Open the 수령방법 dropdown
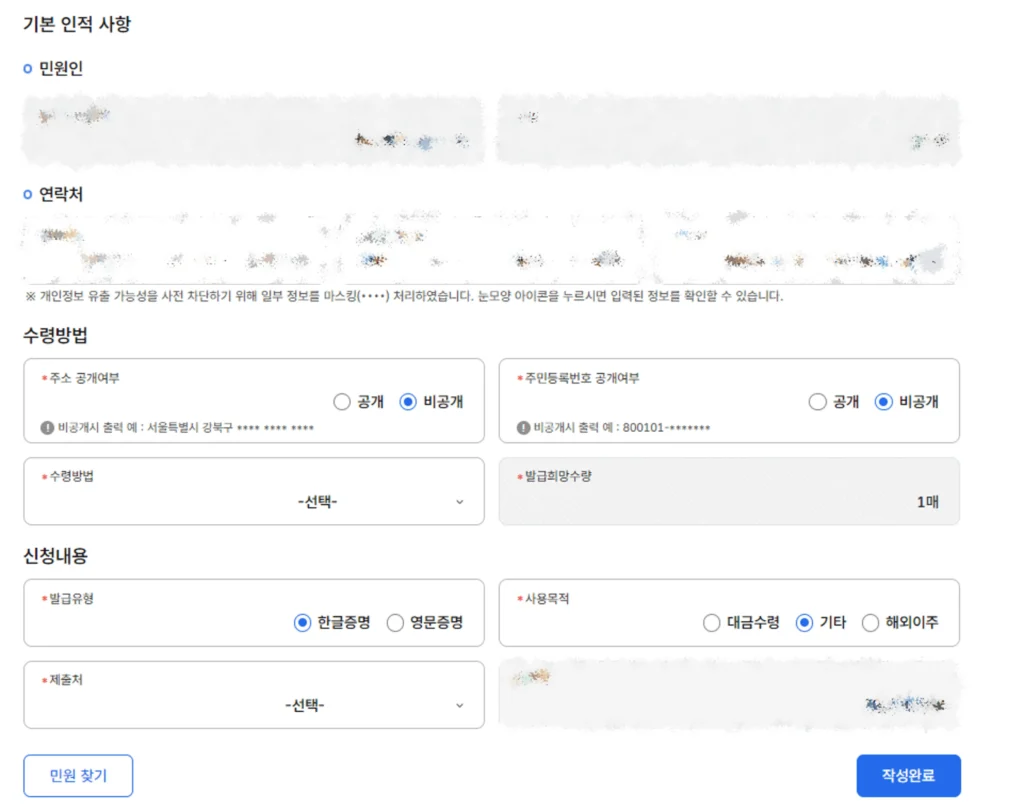This screenshot has height=811, width=1024. tap(254, 491)
